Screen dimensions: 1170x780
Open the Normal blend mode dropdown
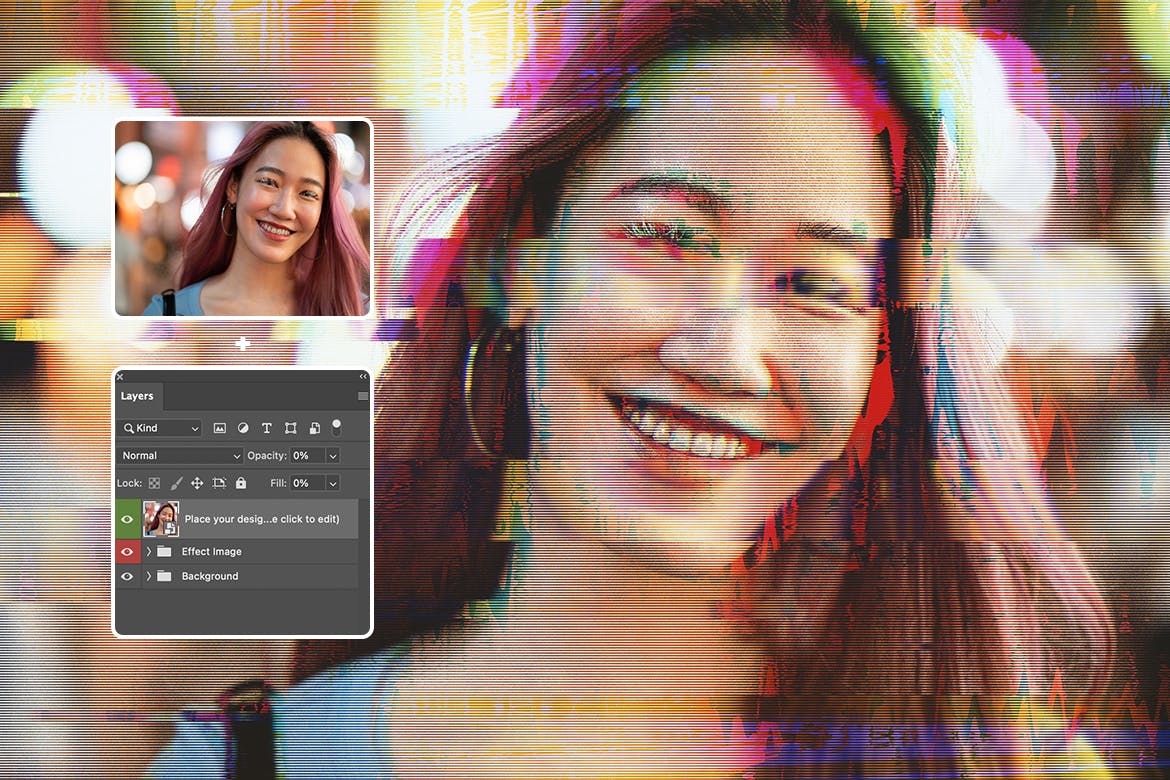click(179, 455)
